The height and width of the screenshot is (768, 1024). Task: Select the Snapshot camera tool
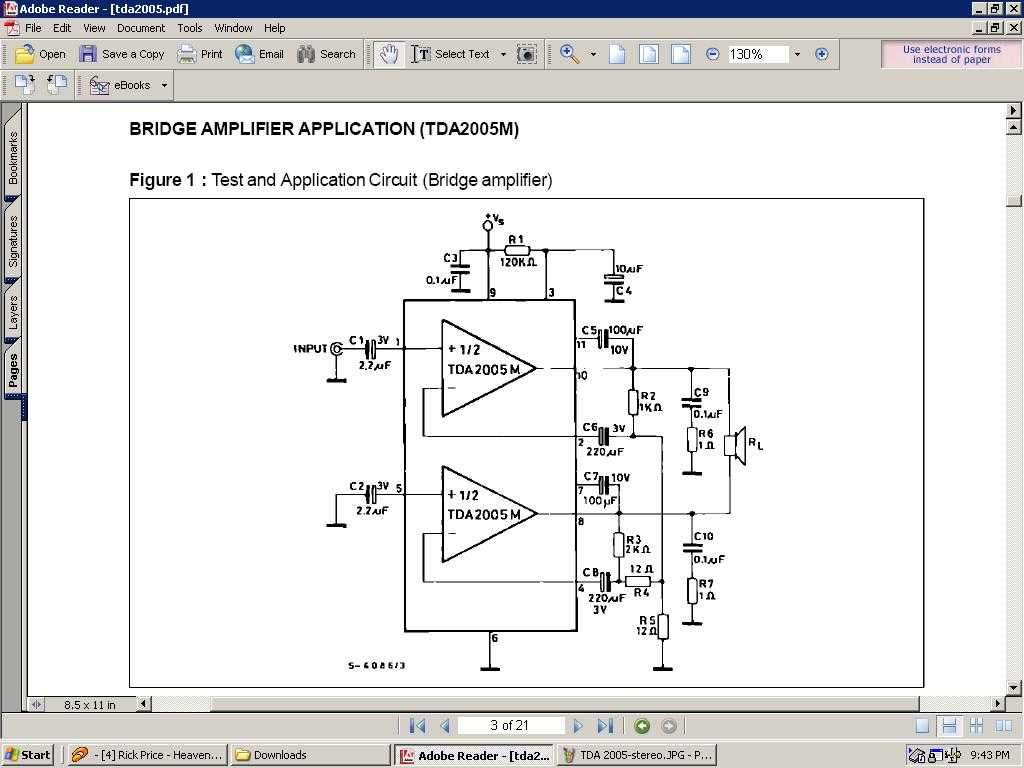(526, 54)
